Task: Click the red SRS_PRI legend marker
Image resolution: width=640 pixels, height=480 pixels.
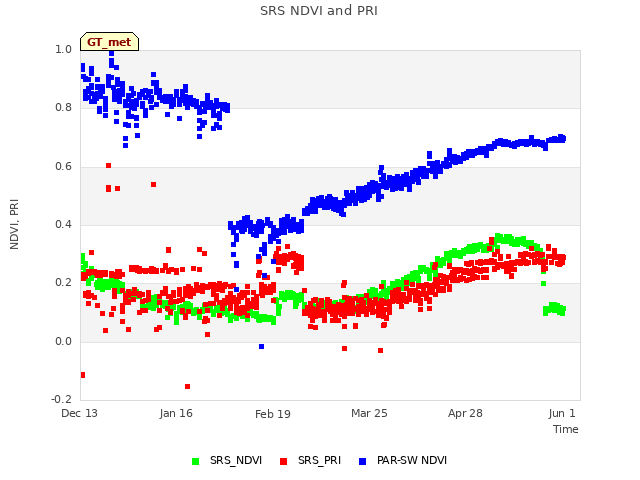Action: tap(284, 461)
